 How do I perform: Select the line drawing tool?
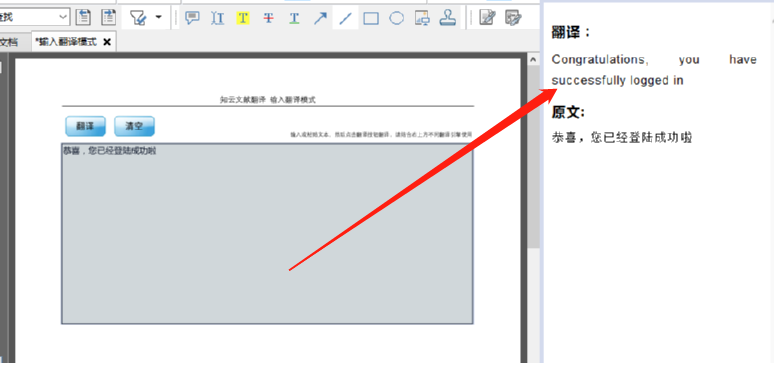point(346,18)
